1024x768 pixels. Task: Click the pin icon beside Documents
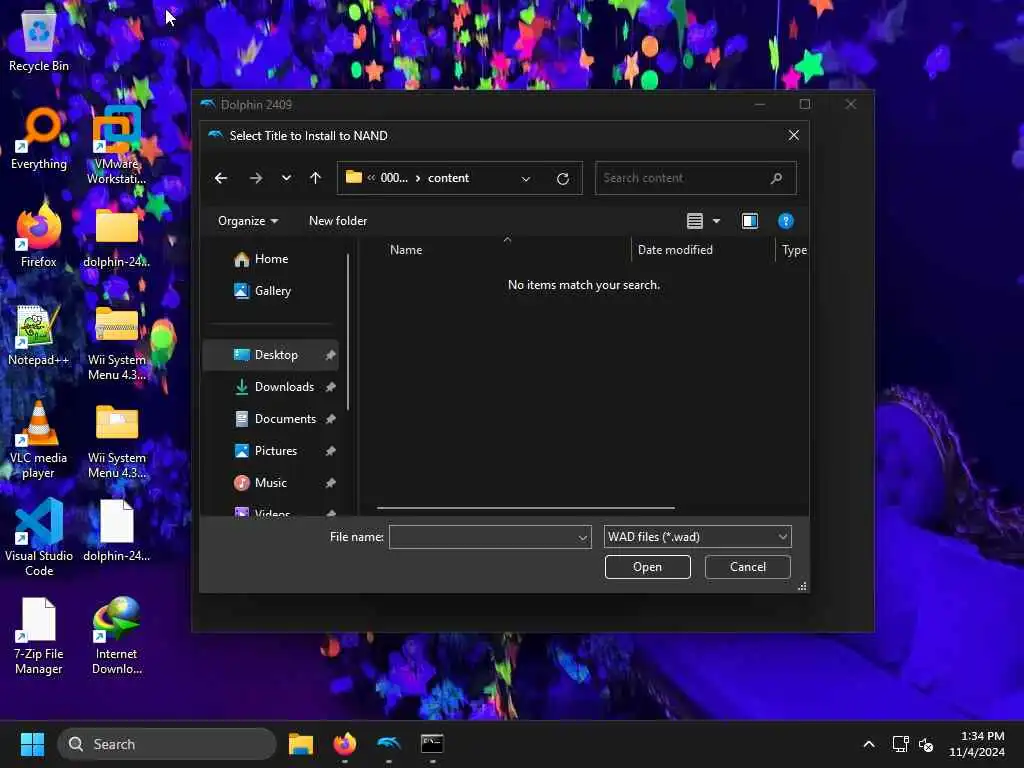[330, 419]
